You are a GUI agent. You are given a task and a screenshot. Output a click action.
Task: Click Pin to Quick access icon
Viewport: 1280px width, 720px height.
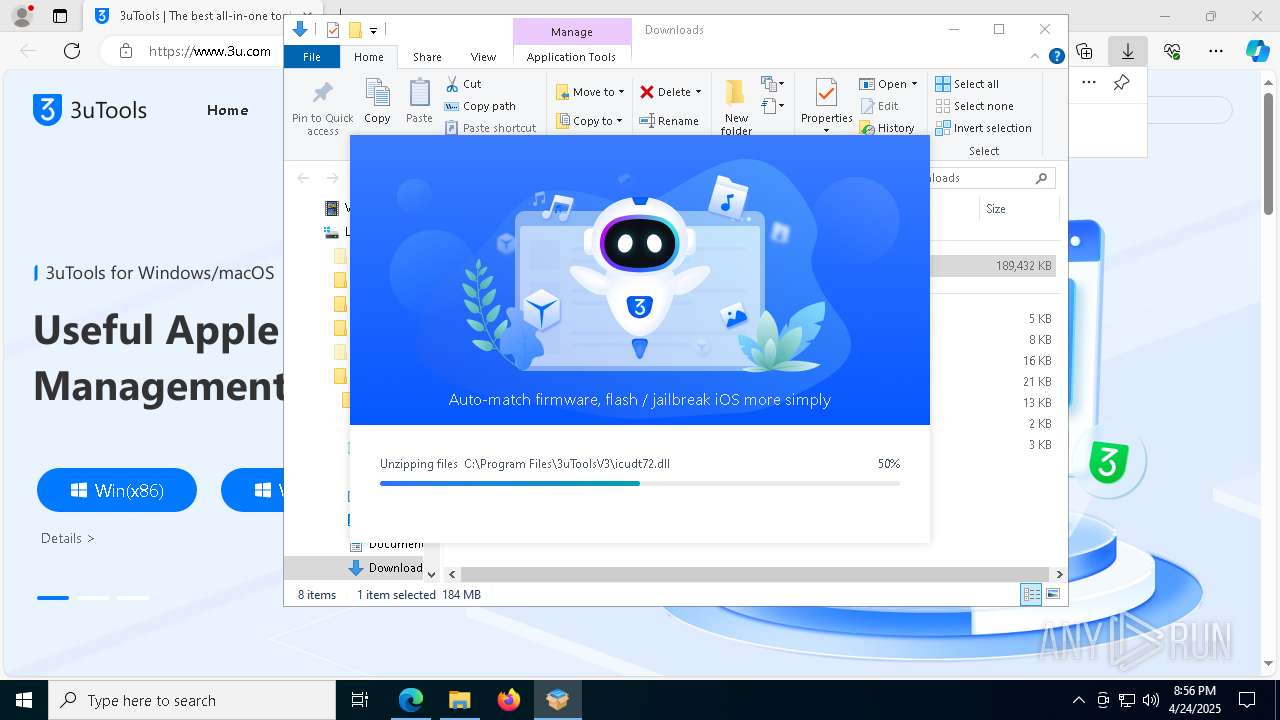(x=322, y=108)
